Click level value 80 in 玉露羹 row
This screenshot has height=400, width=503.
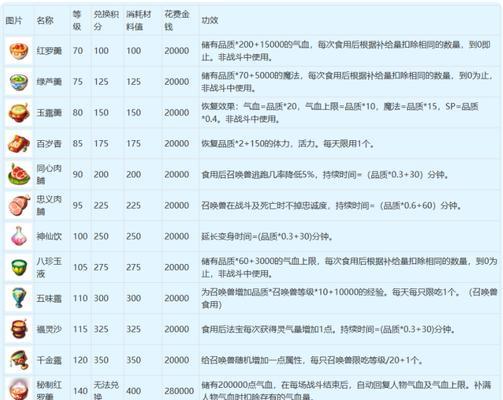78,113
